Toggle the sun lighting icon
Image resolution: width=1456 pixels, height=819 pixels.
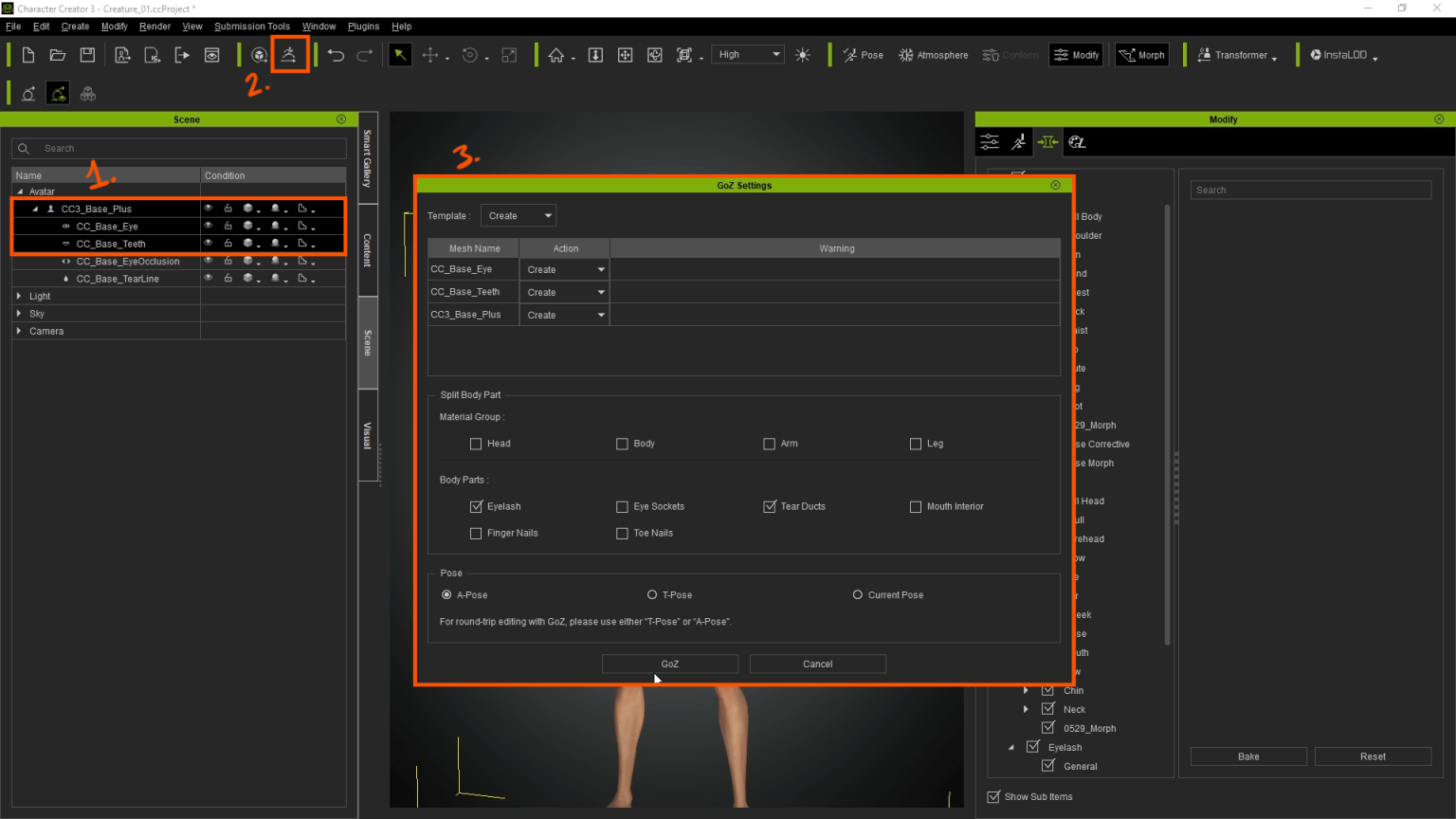[x=803, y=55]
